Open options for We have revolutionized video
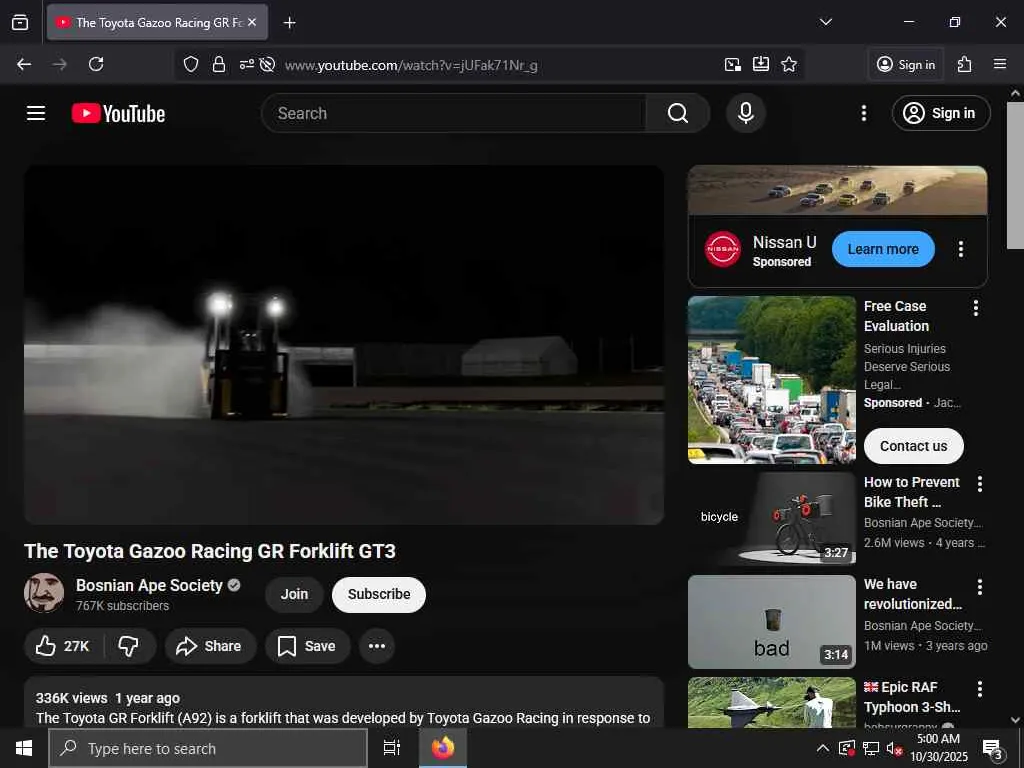The image size is (1024, 768). point(980,586)
